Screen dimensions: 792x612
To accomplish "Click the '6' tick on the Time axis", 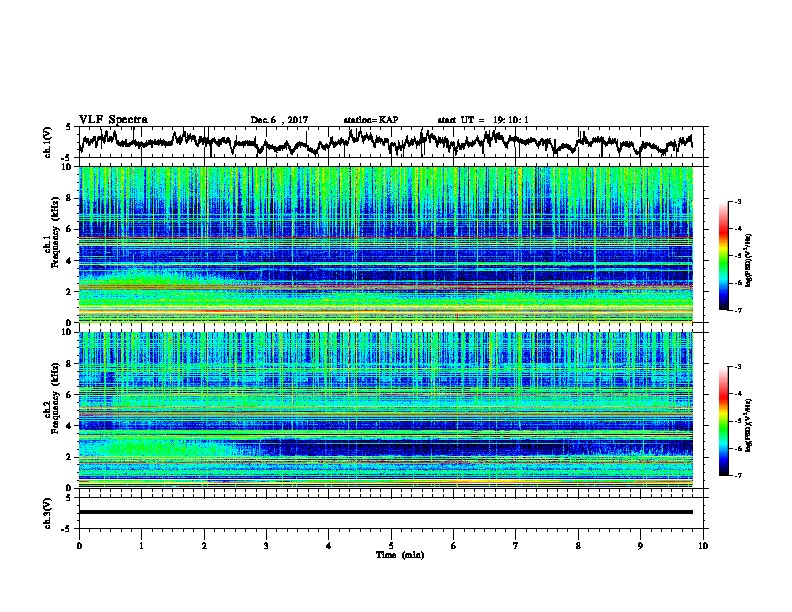I will (x=453, y=546).
